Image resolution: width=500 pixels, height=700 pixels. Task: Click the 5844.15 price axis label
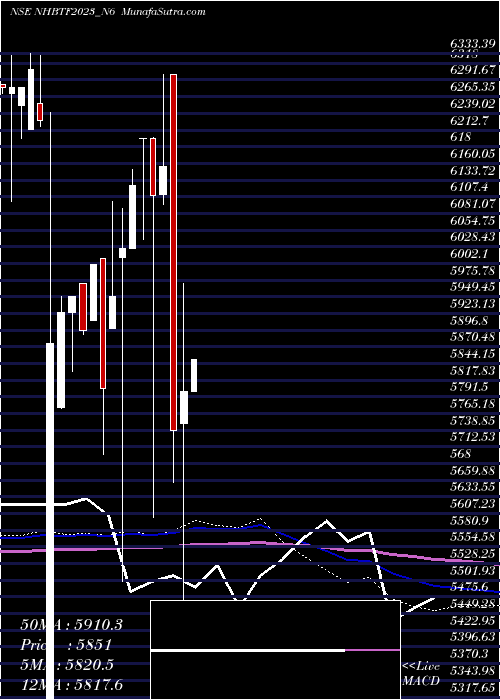point(472,354)
